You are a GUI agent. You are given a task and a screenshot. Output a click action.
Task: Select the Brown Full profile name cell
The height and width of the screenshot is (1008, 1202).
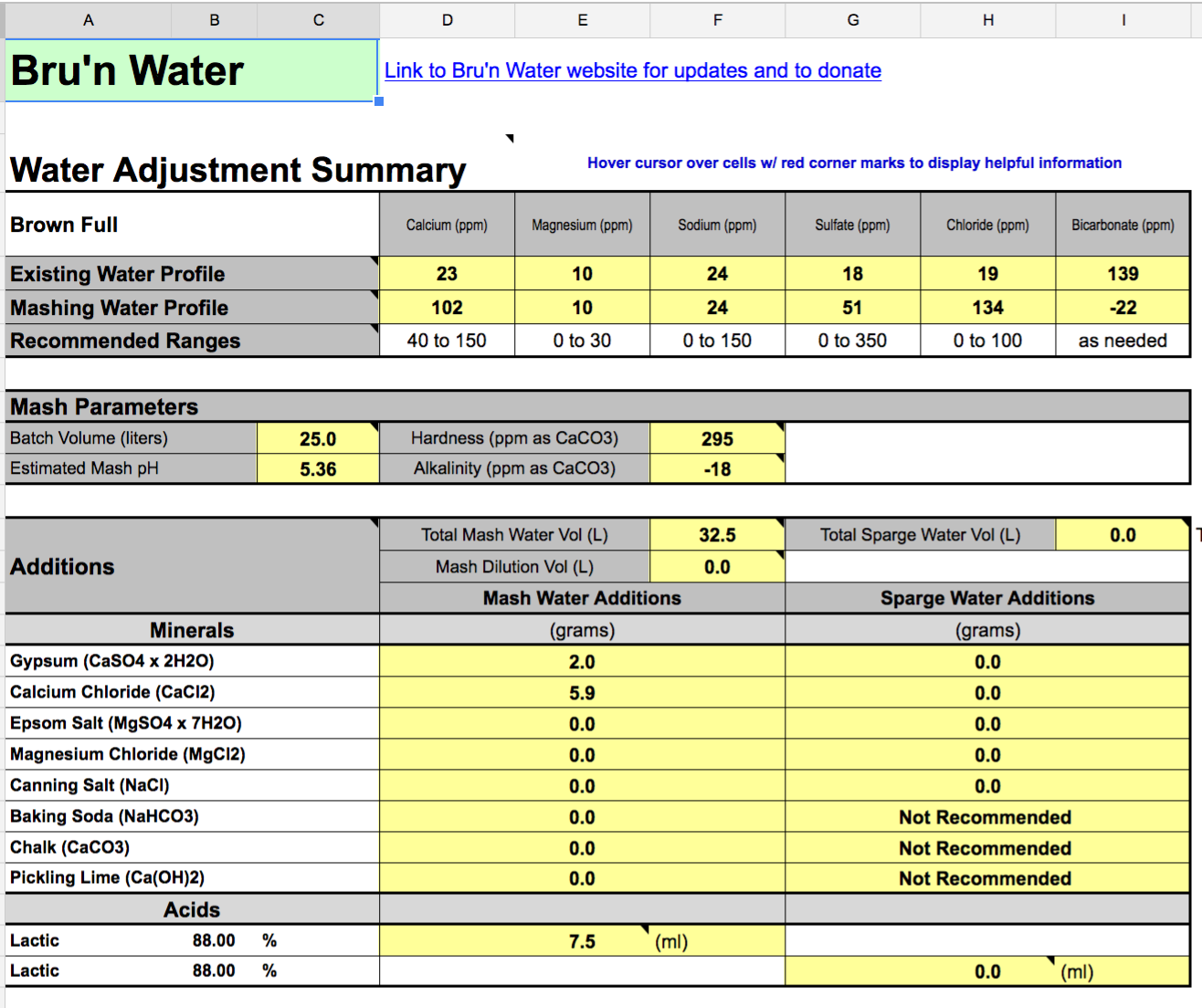pyautogui.click(x=192, y=225)
